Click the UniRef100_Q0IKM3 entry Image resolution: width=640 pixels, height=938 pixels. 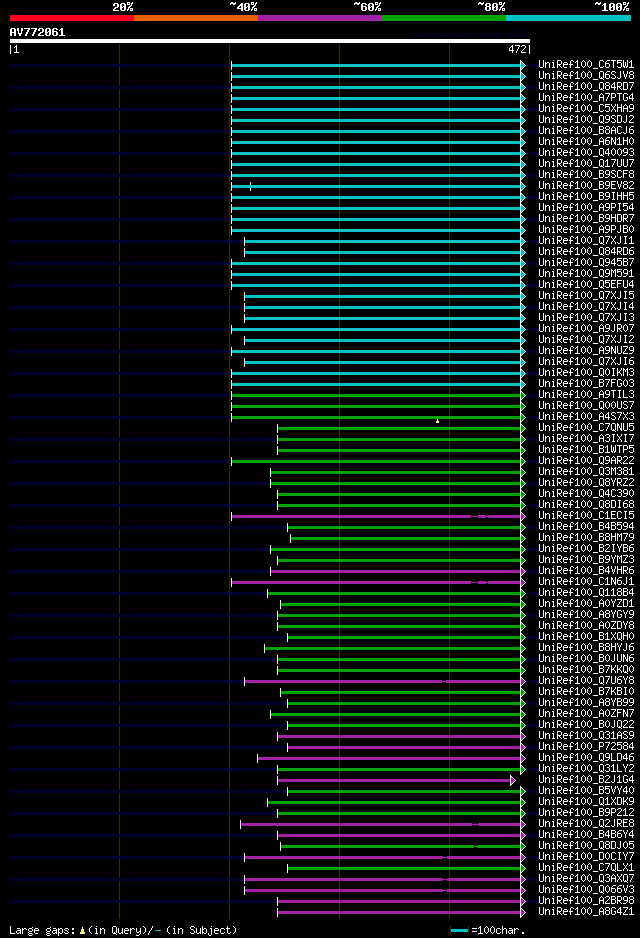pyautogui.click(x=586, y=372)
